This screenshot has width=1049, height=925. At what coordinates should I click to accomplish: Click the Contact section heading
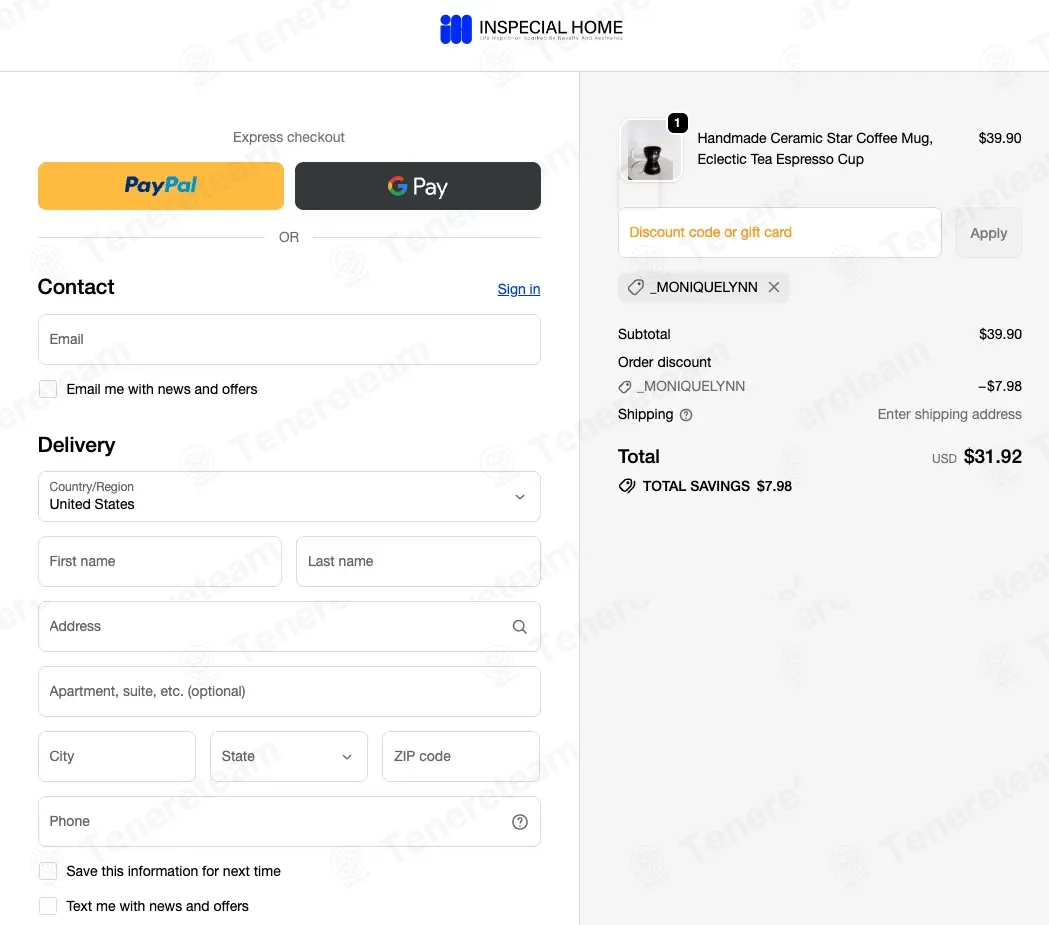76,287
